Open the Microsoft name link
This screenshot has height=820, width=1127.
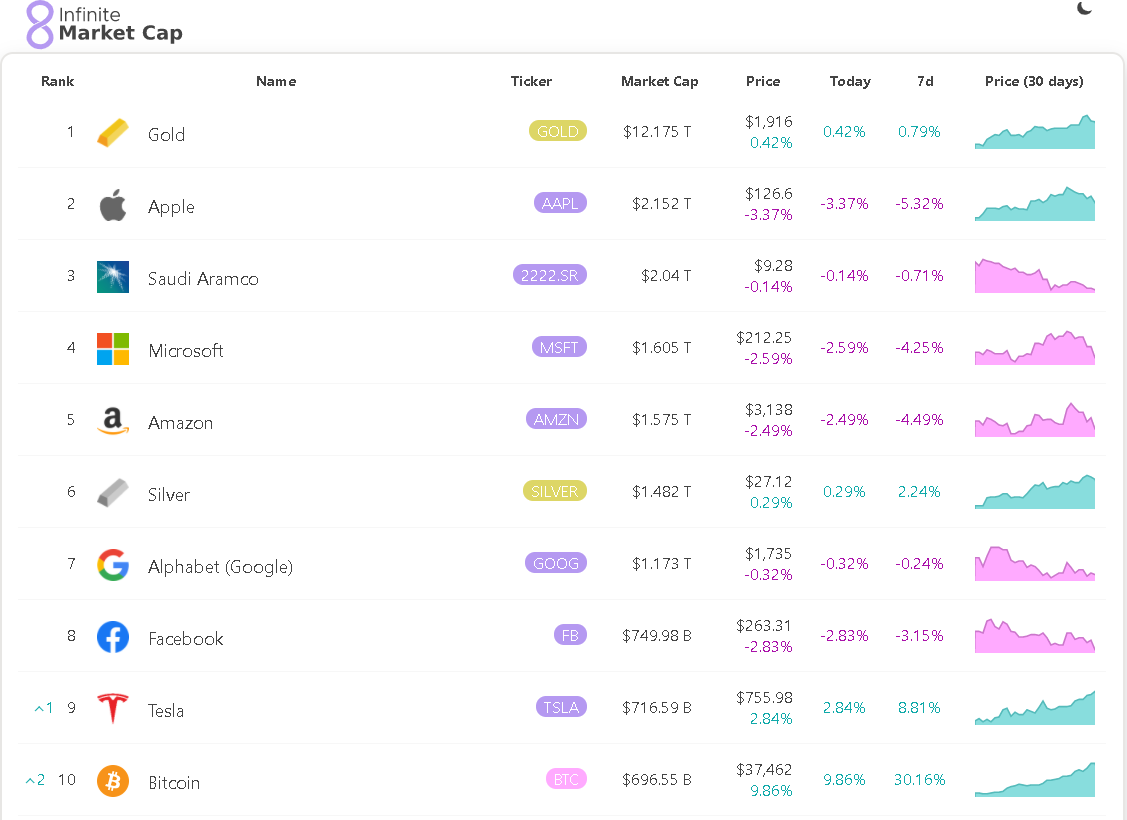[x=185, y=351]
